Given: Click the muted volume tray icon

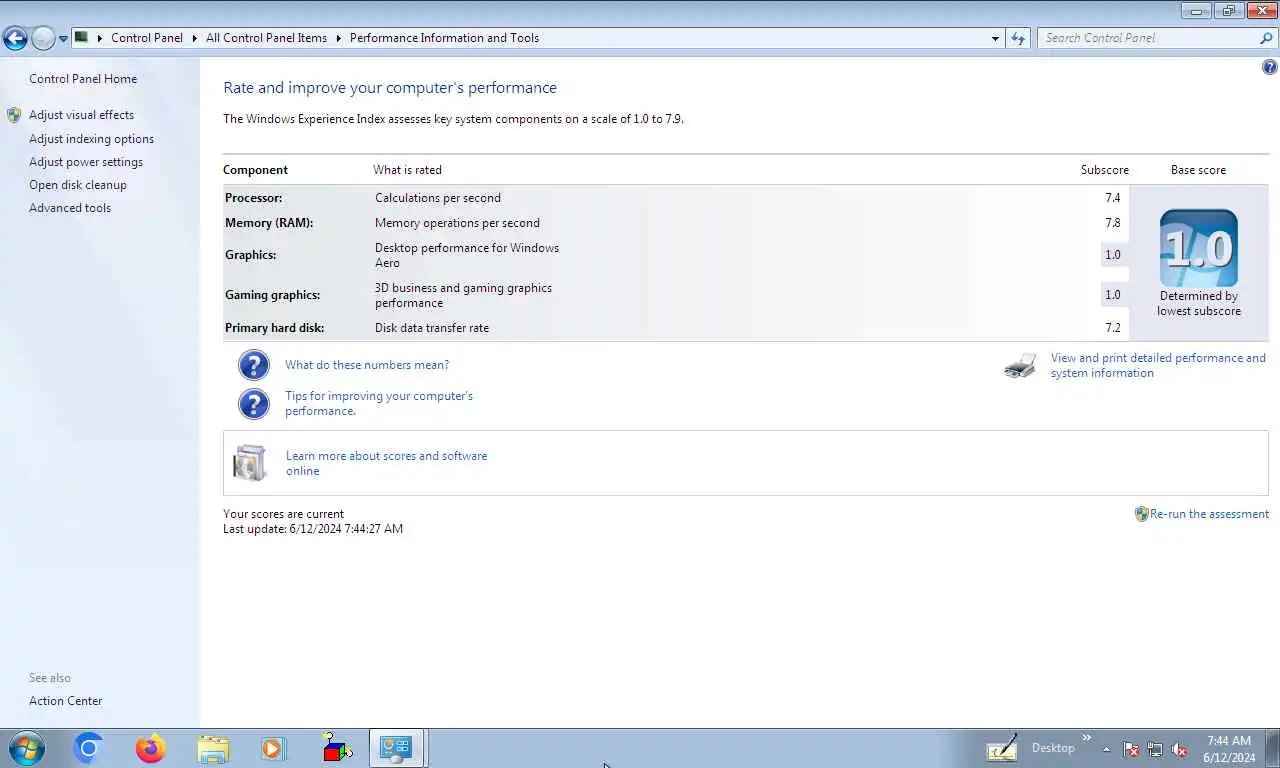Looking at the screenshot, I should pos(1179,749).
